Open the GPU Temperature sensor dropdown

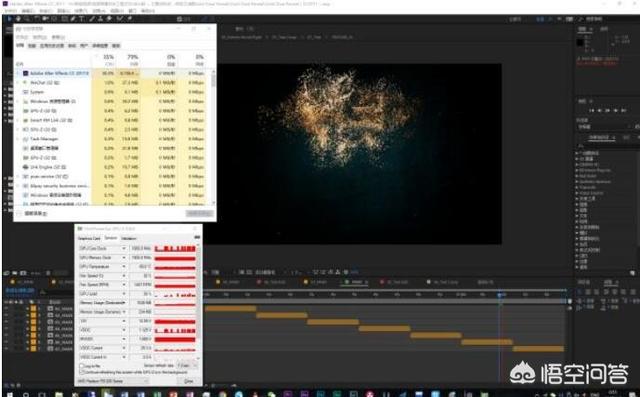pos(124,266)
